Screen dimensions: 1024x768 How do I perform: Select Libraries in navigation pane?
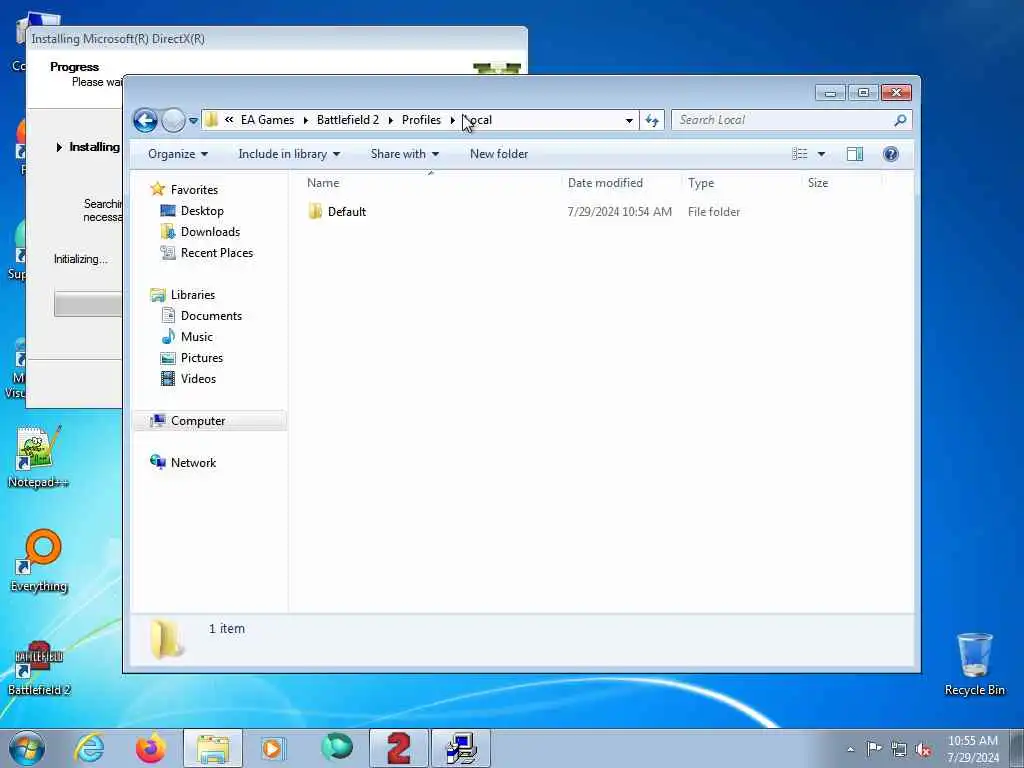(x=193, y=295)
